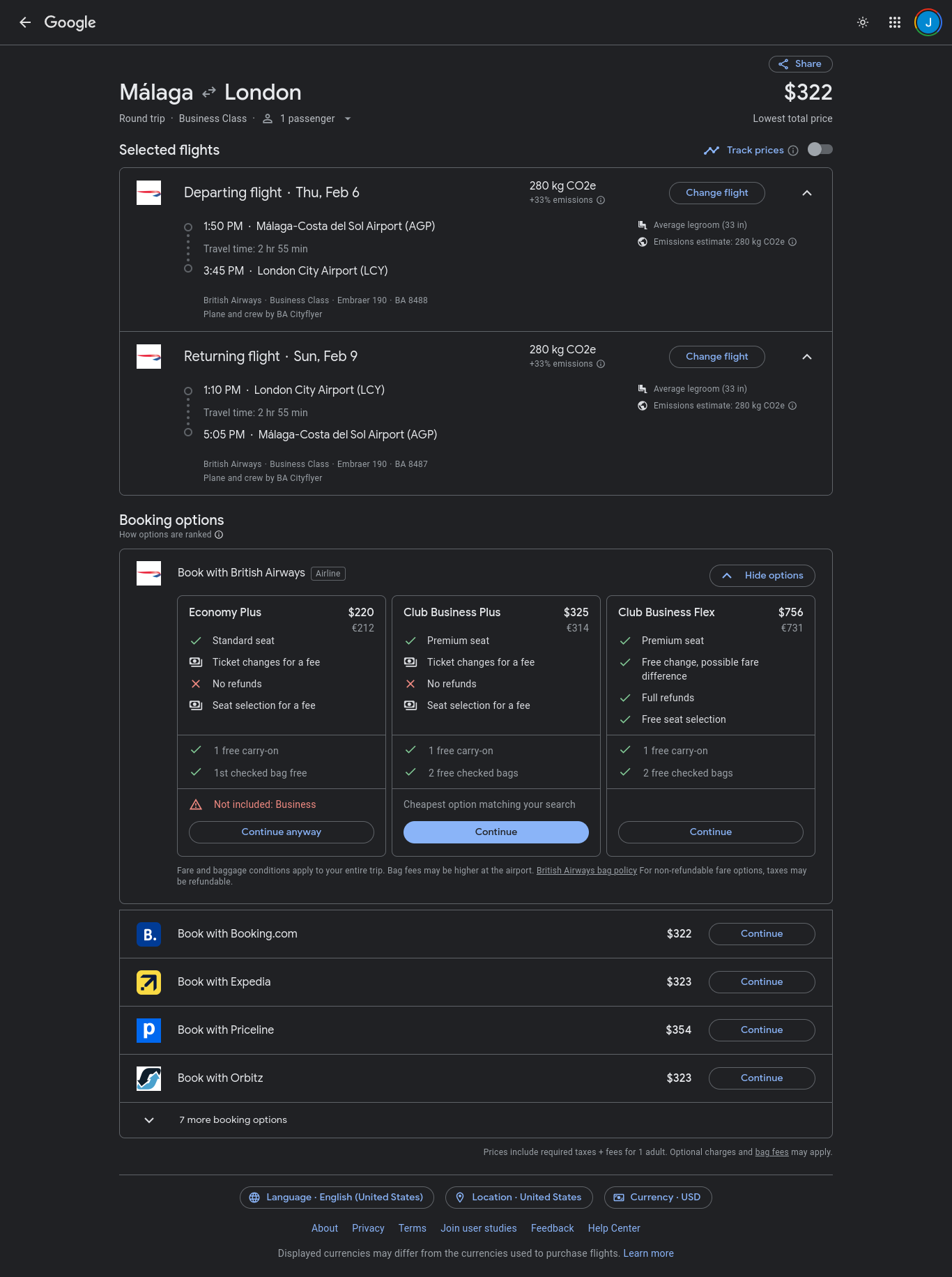Open the Google apps grid
The width and height of the screenshot is (952, 1277).
895,22
